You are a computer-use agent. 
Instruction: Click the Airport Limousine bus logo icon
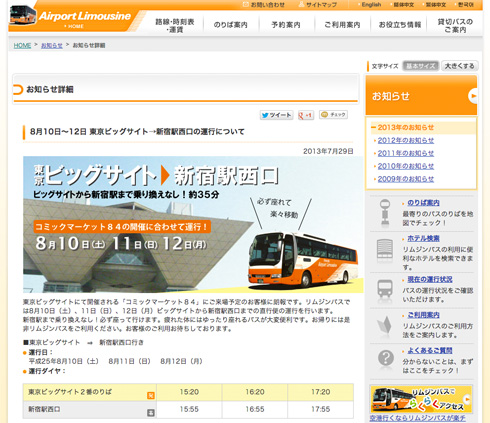pyautogui.click(x=23, y=15)
